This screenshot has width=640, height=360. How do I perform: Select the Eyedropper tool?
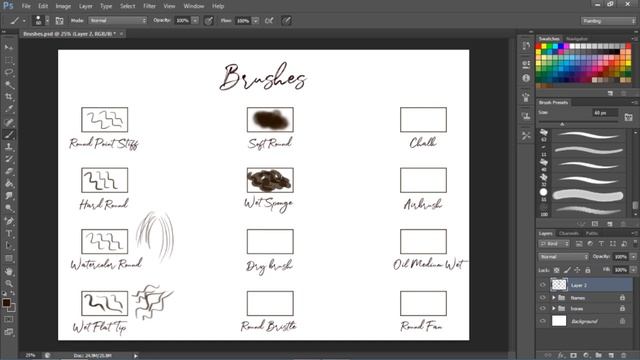[x=9, y=109]
